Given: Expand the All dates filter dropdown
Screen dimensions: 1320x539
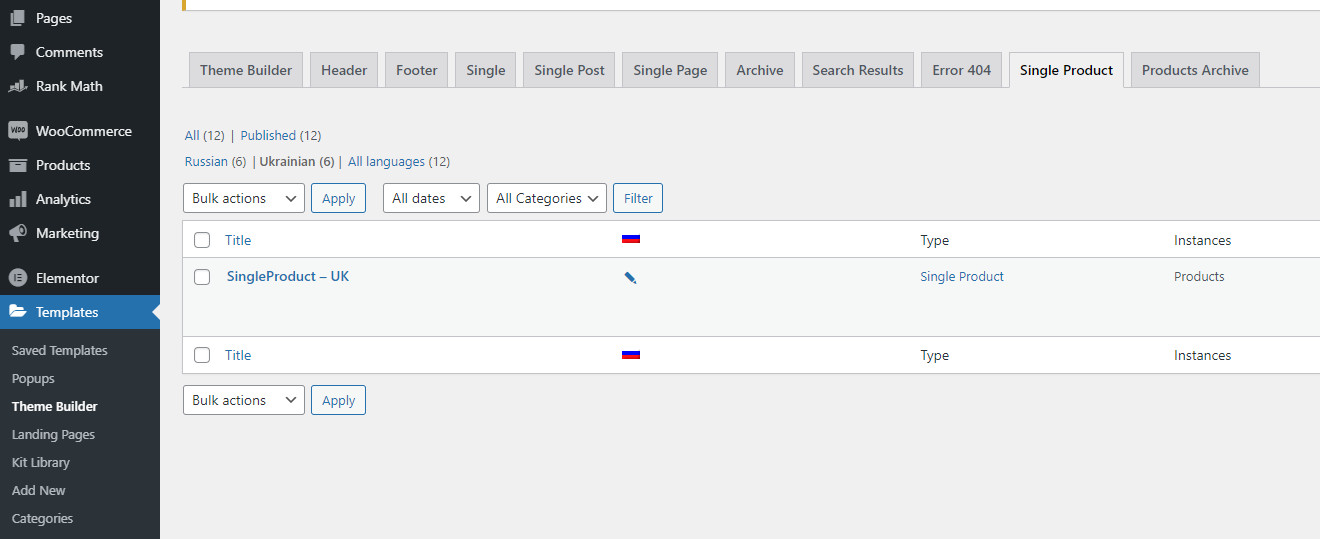Looking at the screenshot, I should pyautogui.click(x=431, y=198).
